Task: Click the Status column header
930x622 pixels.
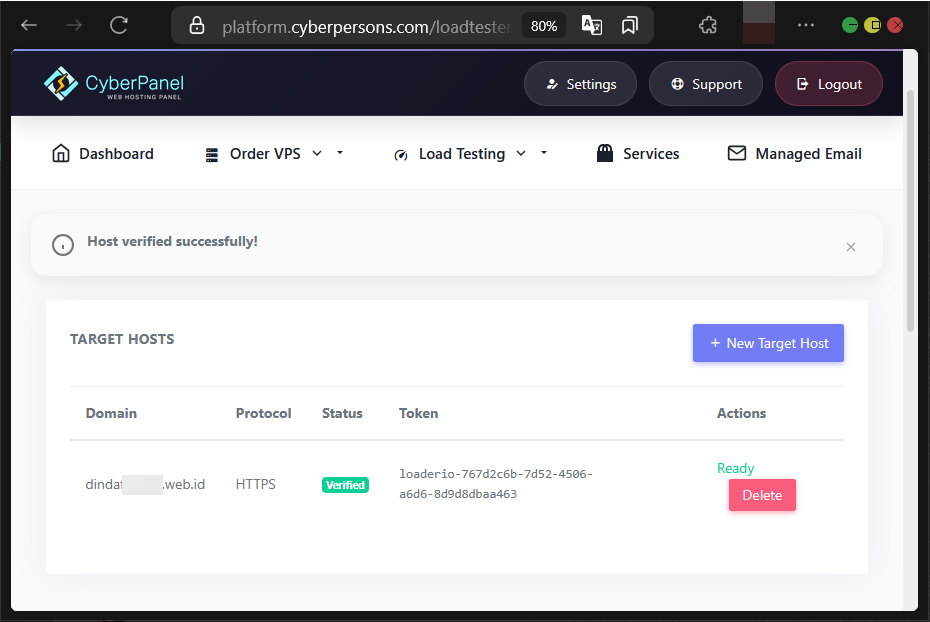Action: click(342, 413)
